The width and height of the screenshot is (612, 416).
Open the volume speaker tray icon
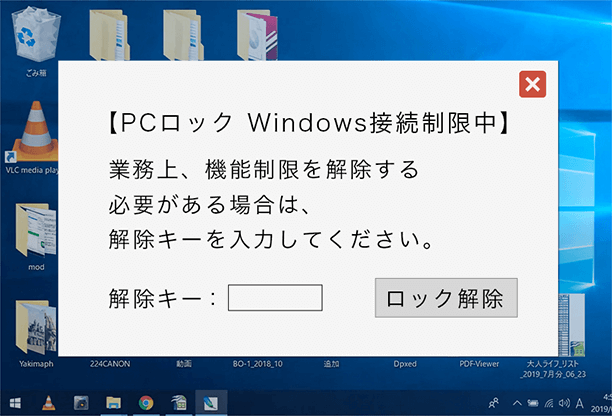[564, 403]
